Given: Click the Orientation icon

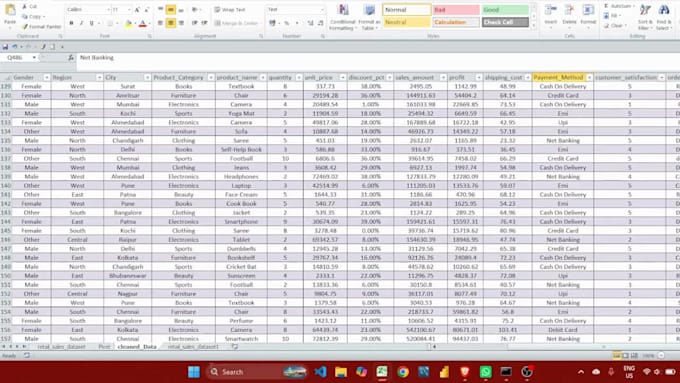Looking at the screenshot, I should [195, 9].
